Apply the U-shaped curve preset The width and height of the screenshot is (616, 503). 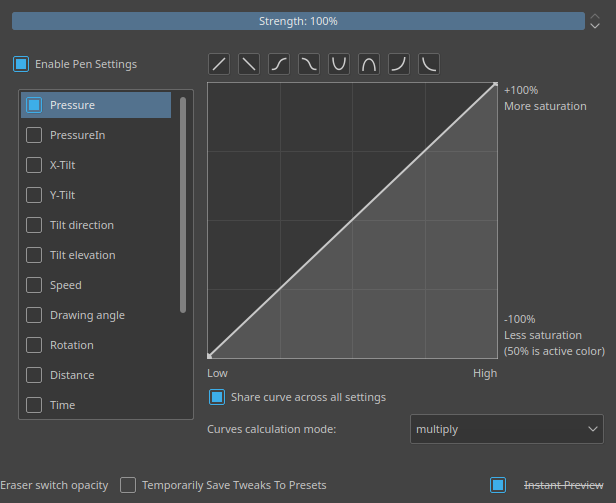[339, 64]
